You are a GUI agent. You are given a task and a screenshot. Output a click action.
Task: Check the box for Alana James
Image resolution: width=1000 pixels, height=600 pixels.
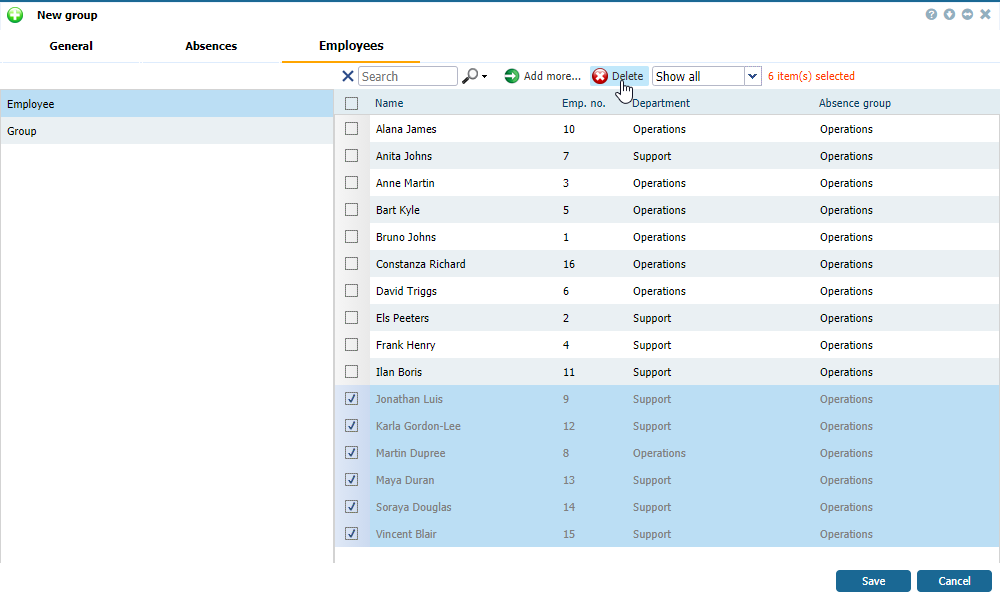351,129
